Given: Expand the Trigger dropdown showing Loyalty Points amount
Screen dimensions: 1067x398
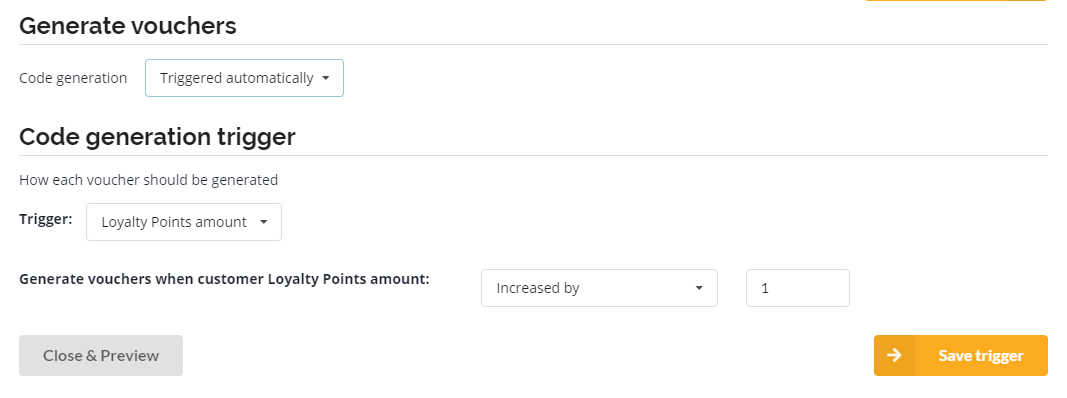Looking at the screenshot, I should (x=184, y=222).
